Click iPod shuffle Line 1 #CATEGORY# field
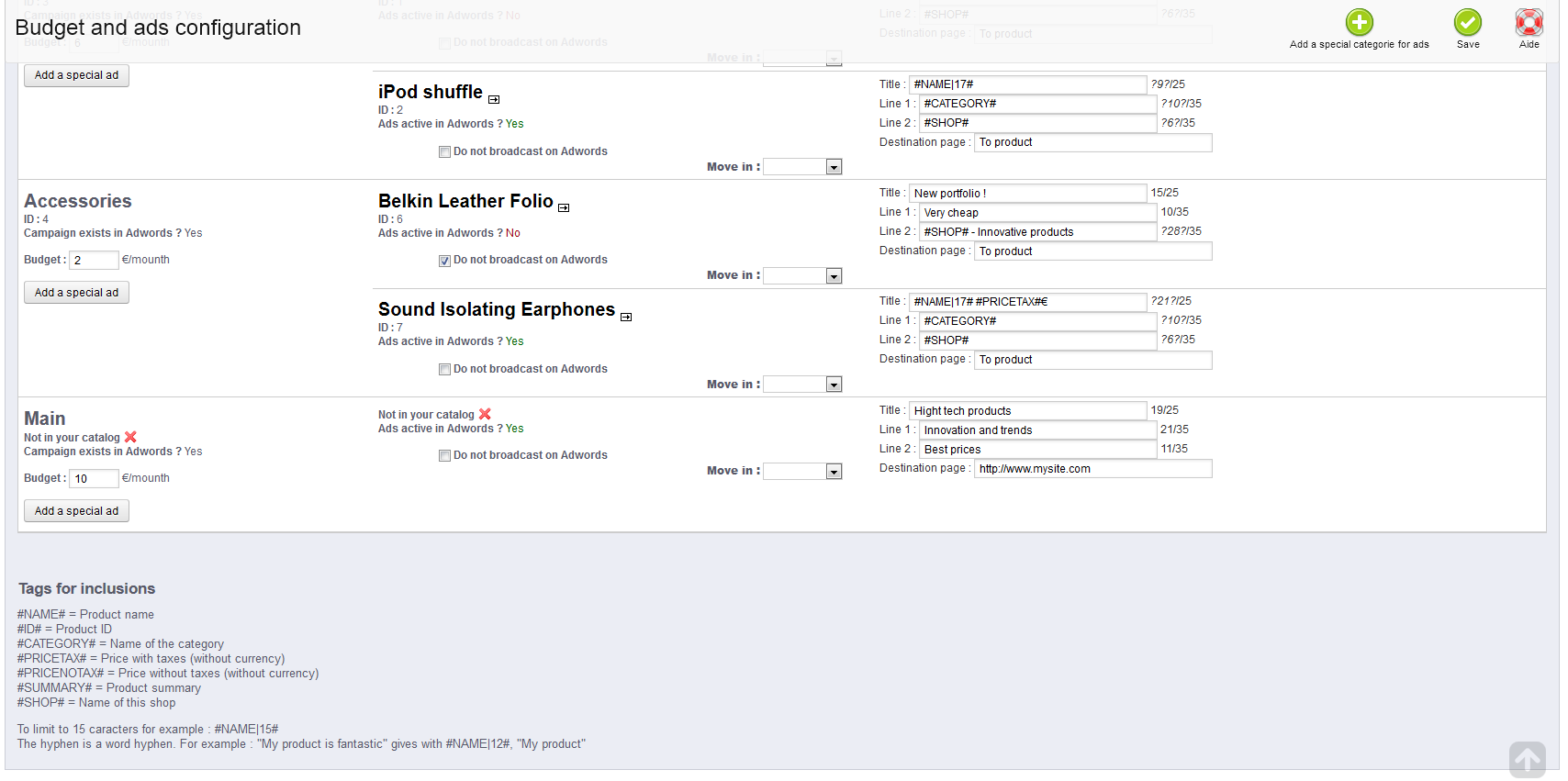 [x=1037, y=104]
